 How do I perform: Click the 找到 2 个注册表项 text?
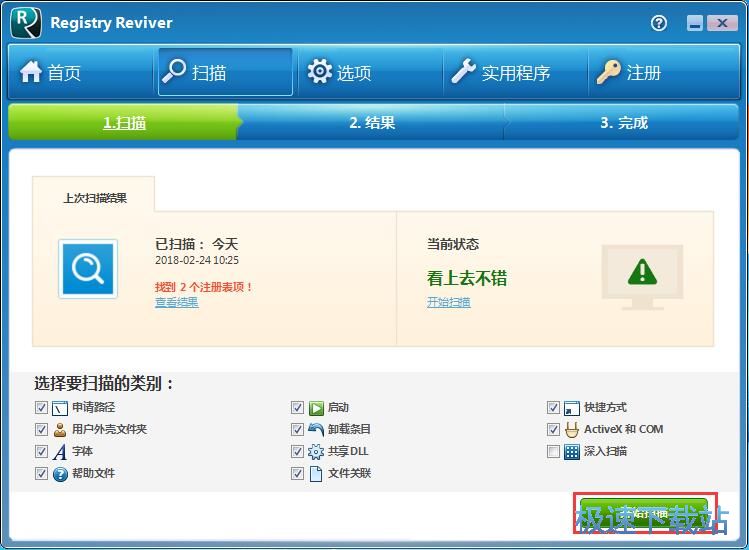(204, 287)
